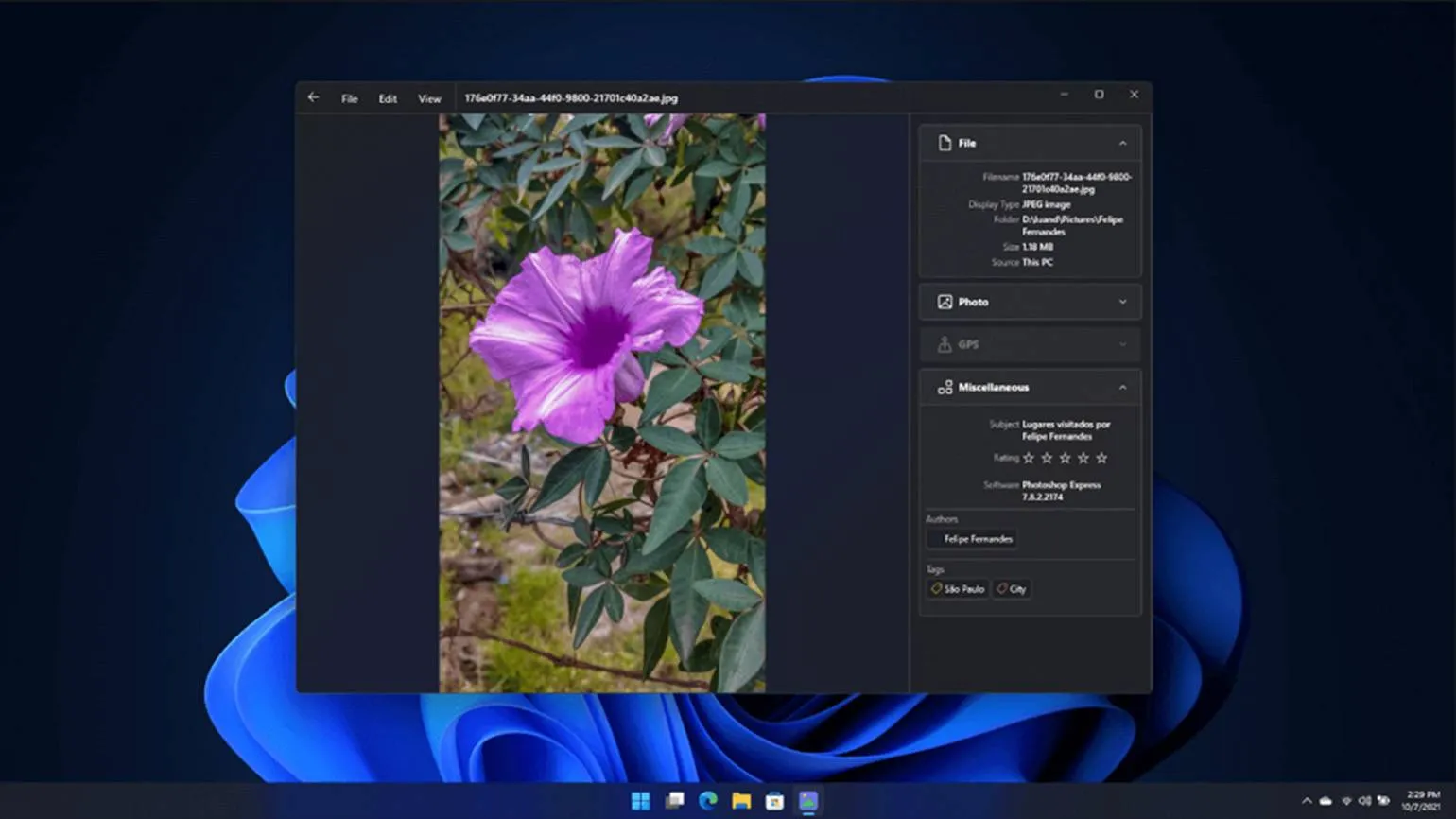Screen dimensions: 1456x819
Task: Click the shapes icon beside Miscellaneous
Action: [944, 387]
